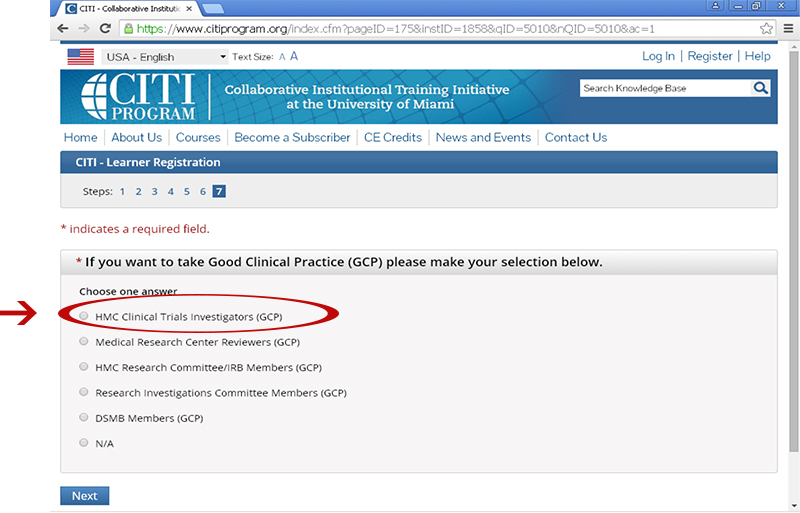The image size is (800, 513).
Task: Click the Chrome user profile icon
Action: tap(715, 5)
